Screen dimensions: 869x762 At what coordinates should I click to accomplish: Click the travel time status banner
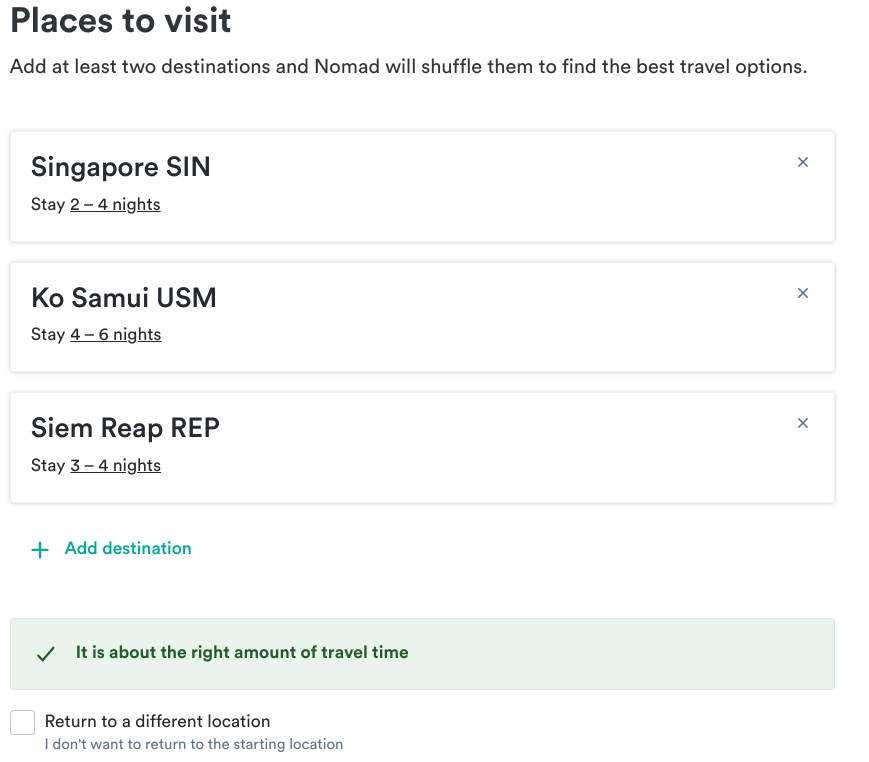click(422, 654)
